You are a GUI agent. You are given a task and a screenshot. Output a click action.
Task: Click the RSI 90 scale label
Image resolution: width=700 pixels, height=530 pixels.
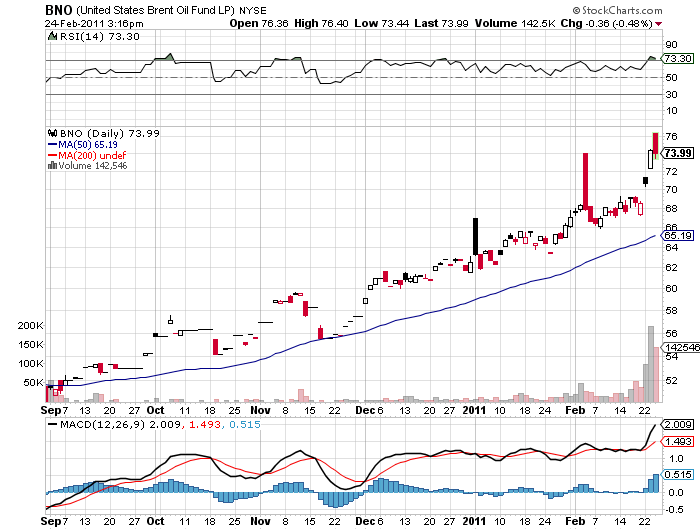pyautogui.click(x=671, y=44)
